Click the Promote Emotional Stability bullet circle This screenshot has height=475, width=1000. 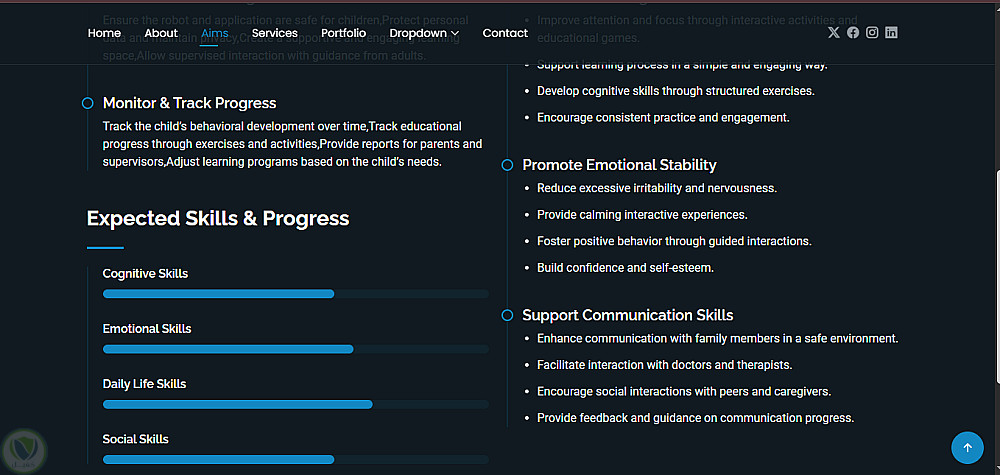tap(507, 165)
